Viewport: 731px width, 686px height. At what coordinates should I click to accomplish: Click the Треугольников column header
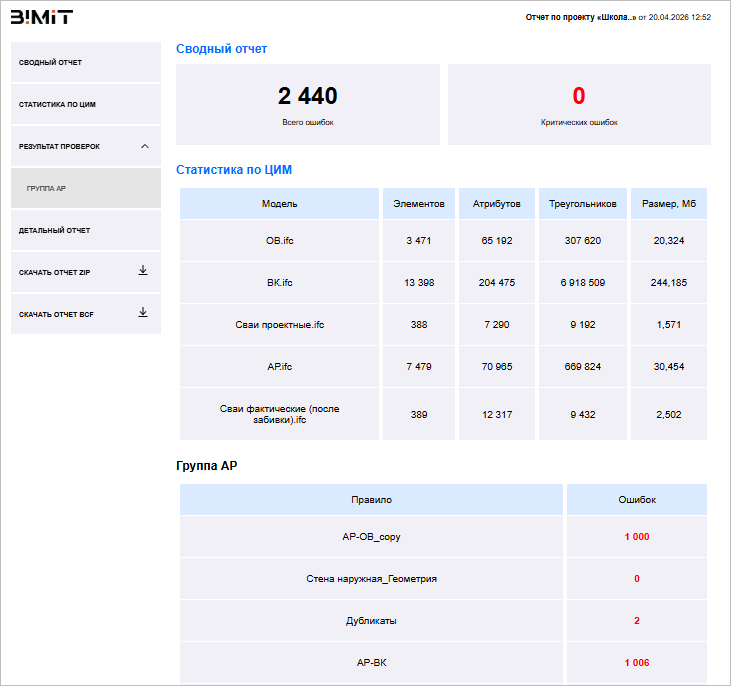click(582, 204)
